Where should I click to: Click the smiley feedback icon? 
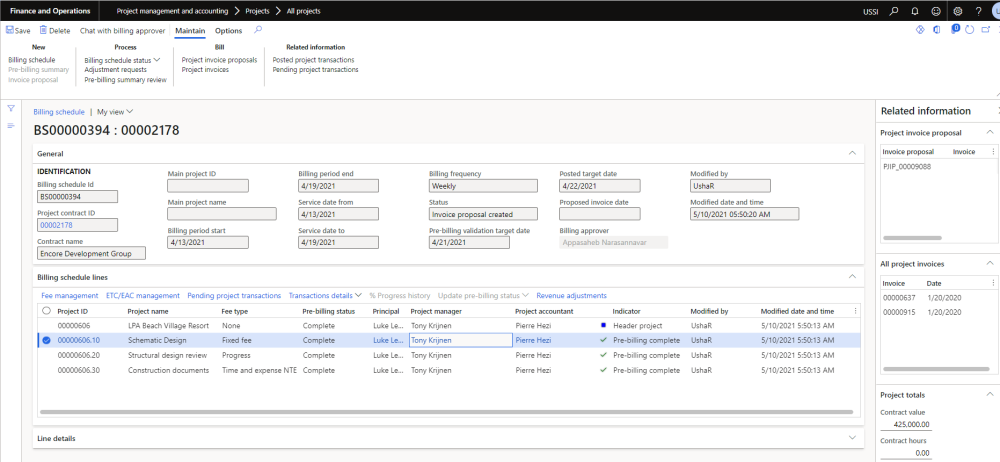coord(935,11)
